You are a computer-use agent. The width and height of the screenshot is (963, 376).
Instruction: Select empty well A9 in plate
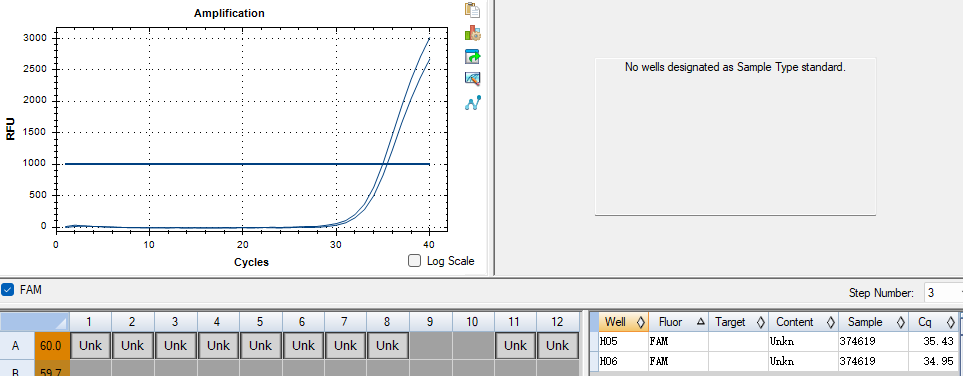click(x=431, y=346)
